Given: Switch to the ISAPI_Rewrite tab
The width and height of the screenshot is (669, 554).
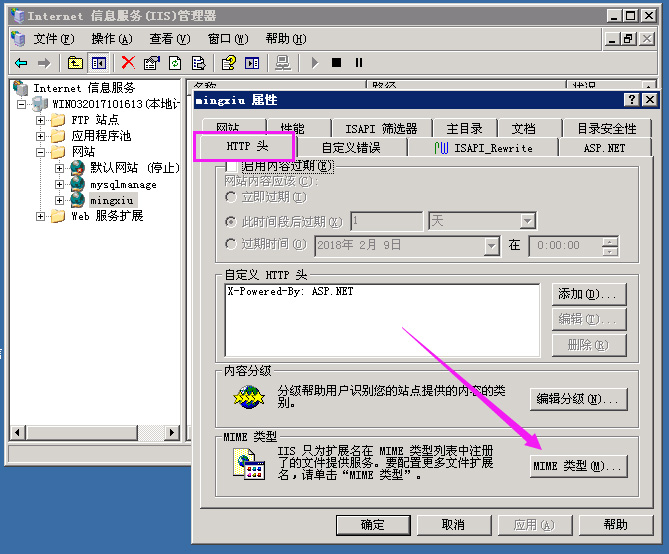Looking at the screenshot, I should point(483,148).
